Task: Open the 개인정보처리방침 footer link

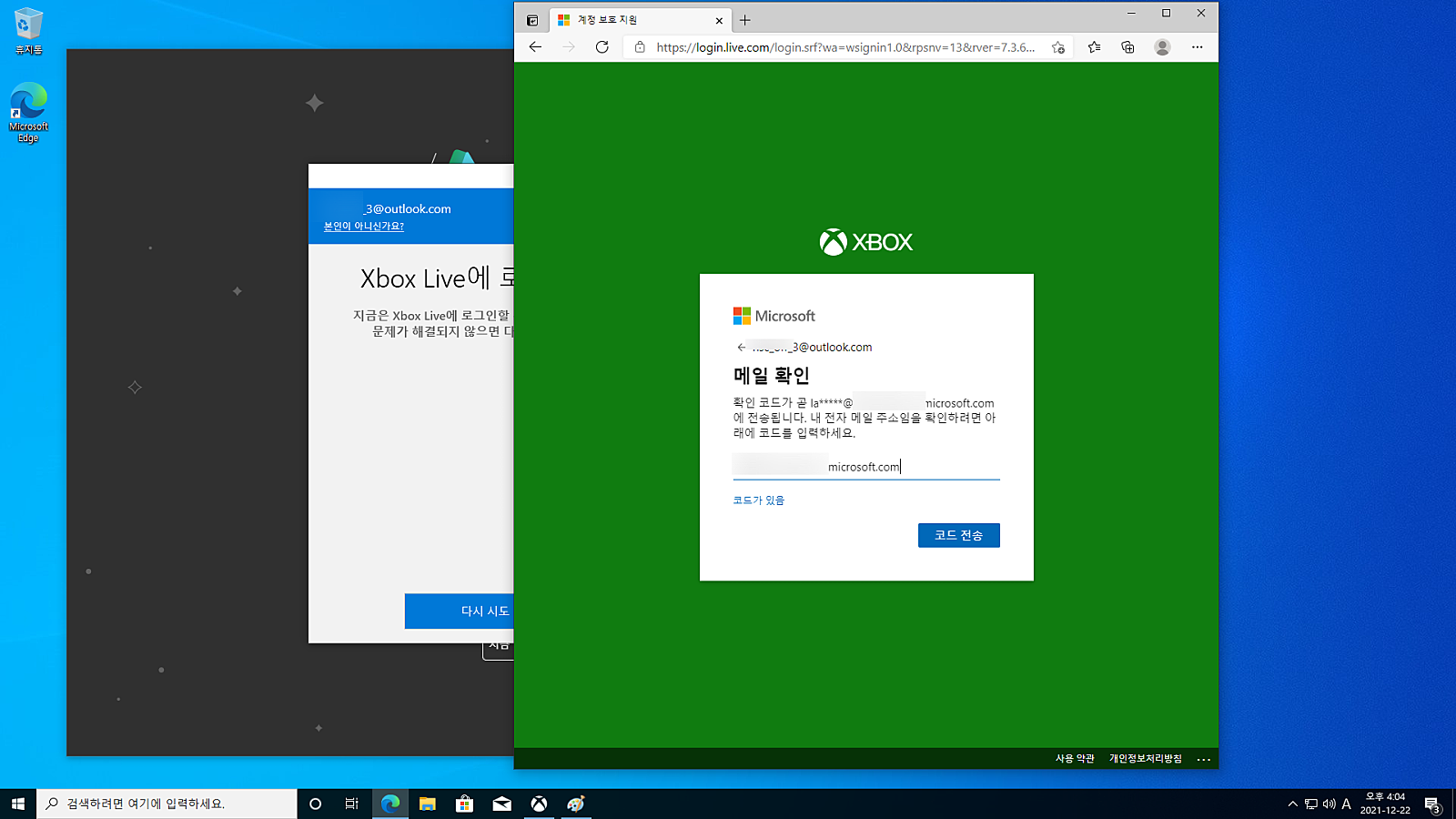Action: click(x=1145, y=759)
